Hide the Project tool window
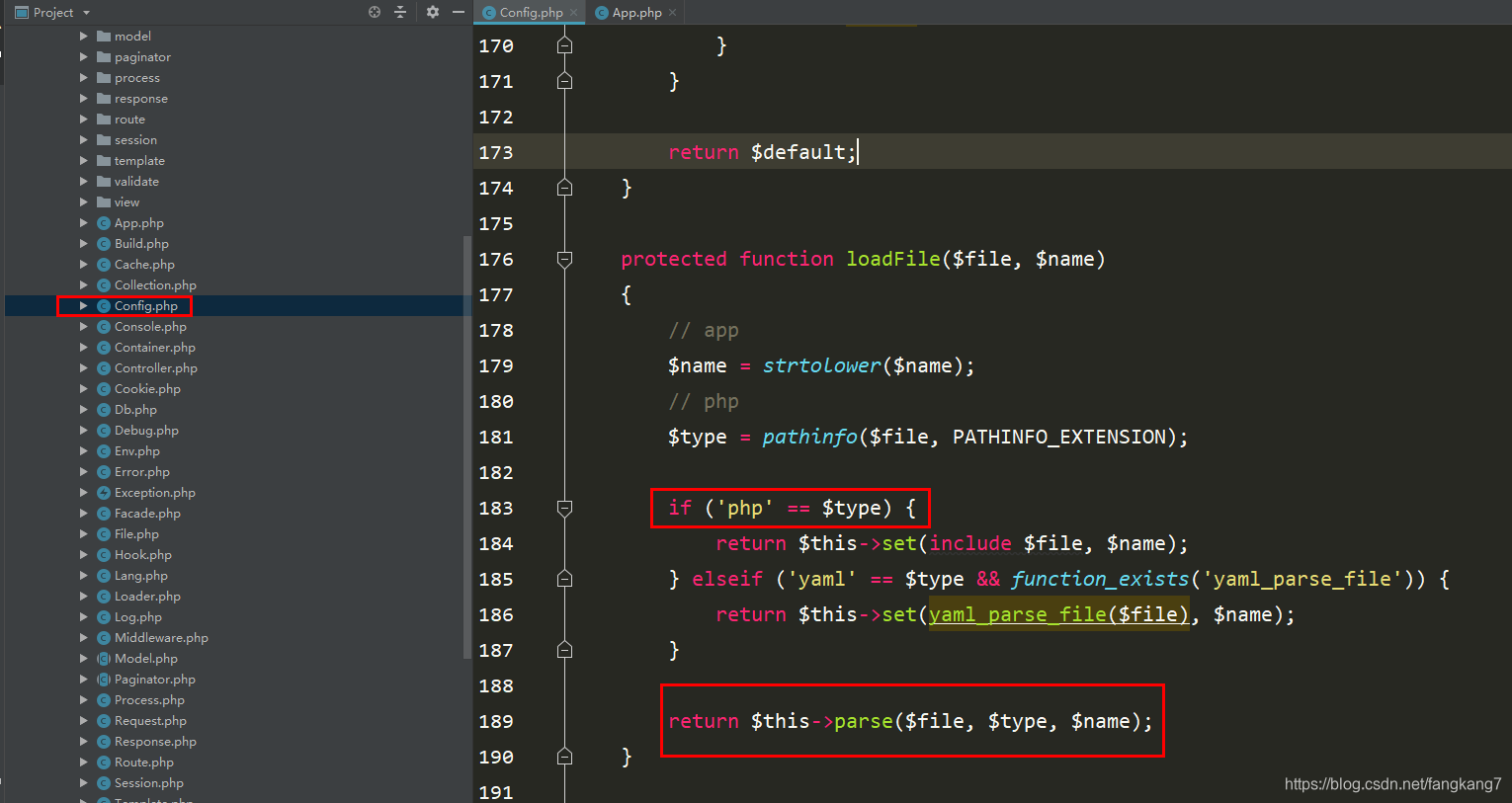1512x803 pixels. [x=458, y=12]
